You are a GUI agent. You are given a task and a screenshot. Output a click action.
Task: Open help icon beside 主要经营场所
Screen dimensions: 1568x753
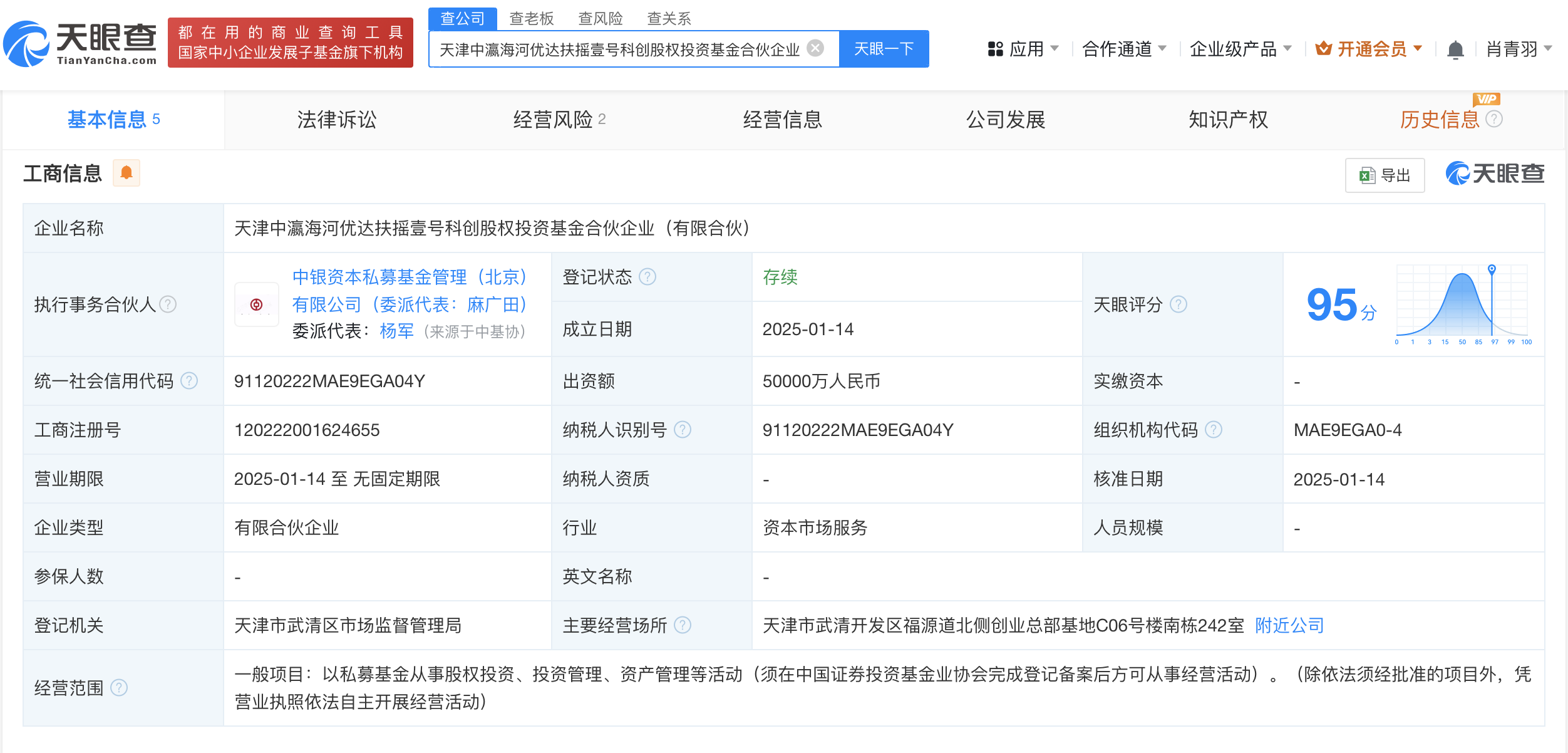[683, 625]
